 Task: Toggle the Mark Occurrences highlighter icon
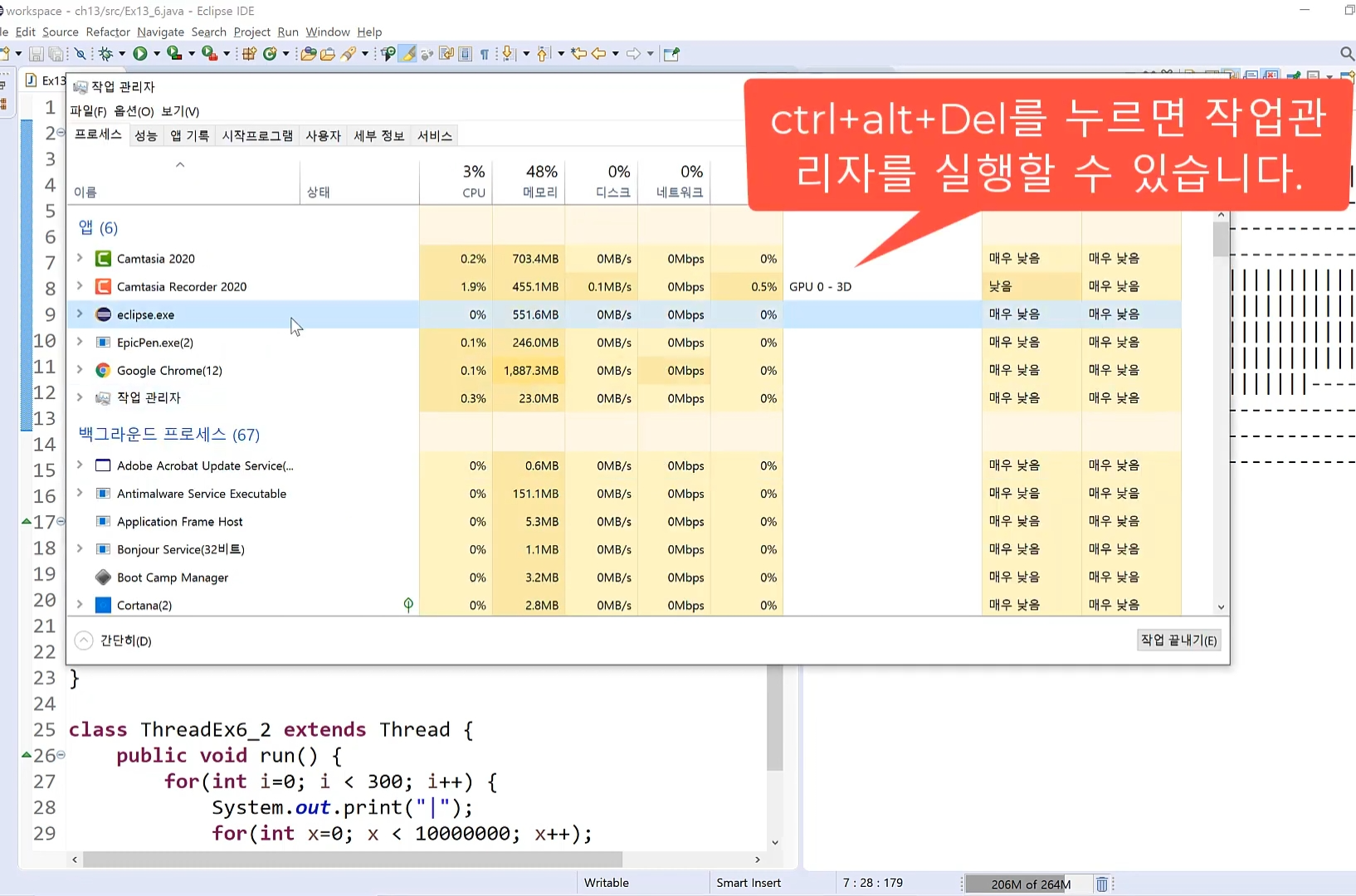click(407, 54)
